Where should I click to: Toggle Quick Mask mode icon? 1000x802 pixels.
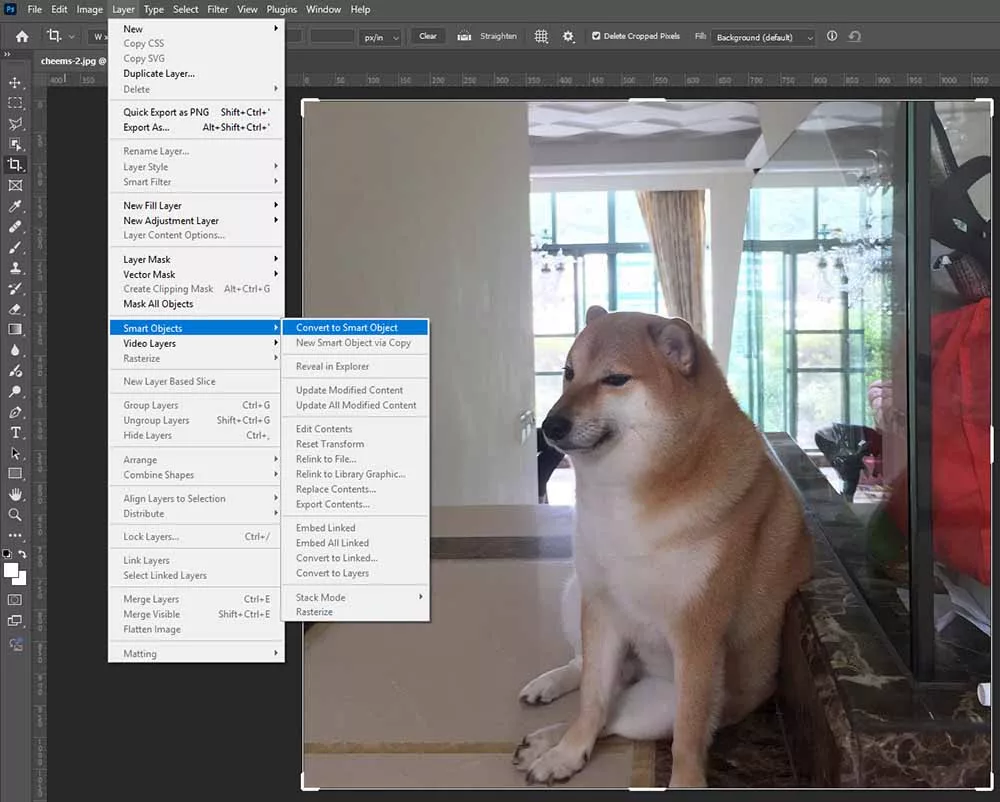tap(15, 600)
